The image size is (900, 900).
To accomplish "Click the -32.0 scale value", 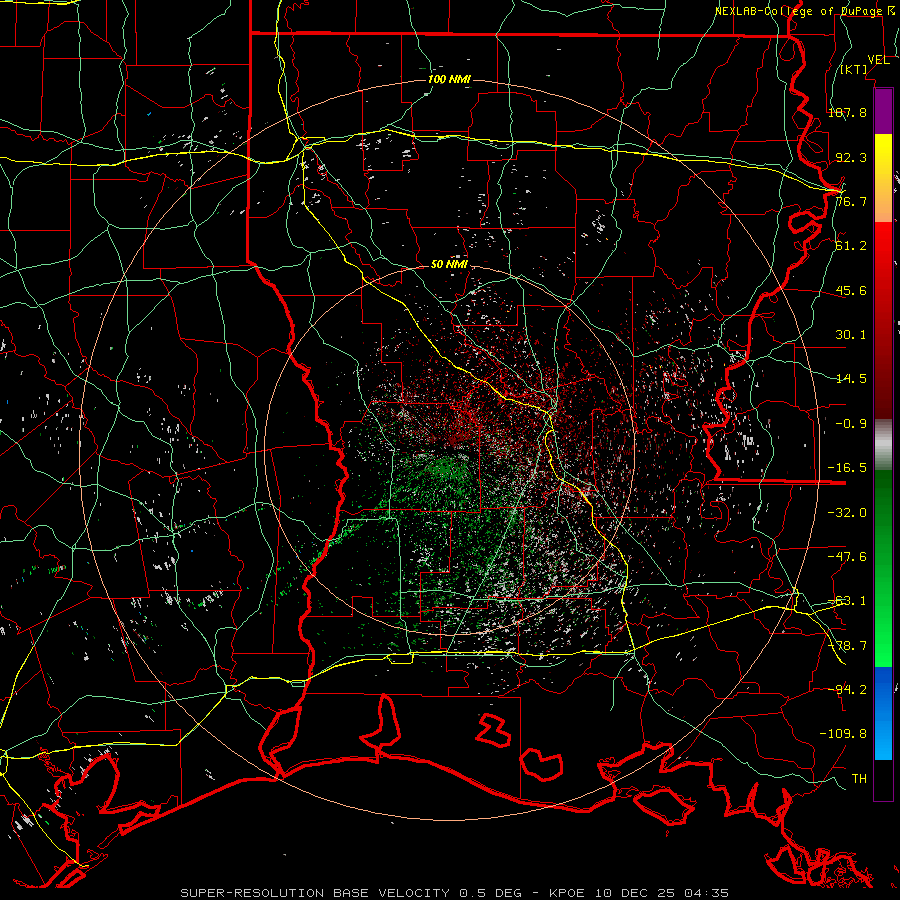I will [847, 513].
